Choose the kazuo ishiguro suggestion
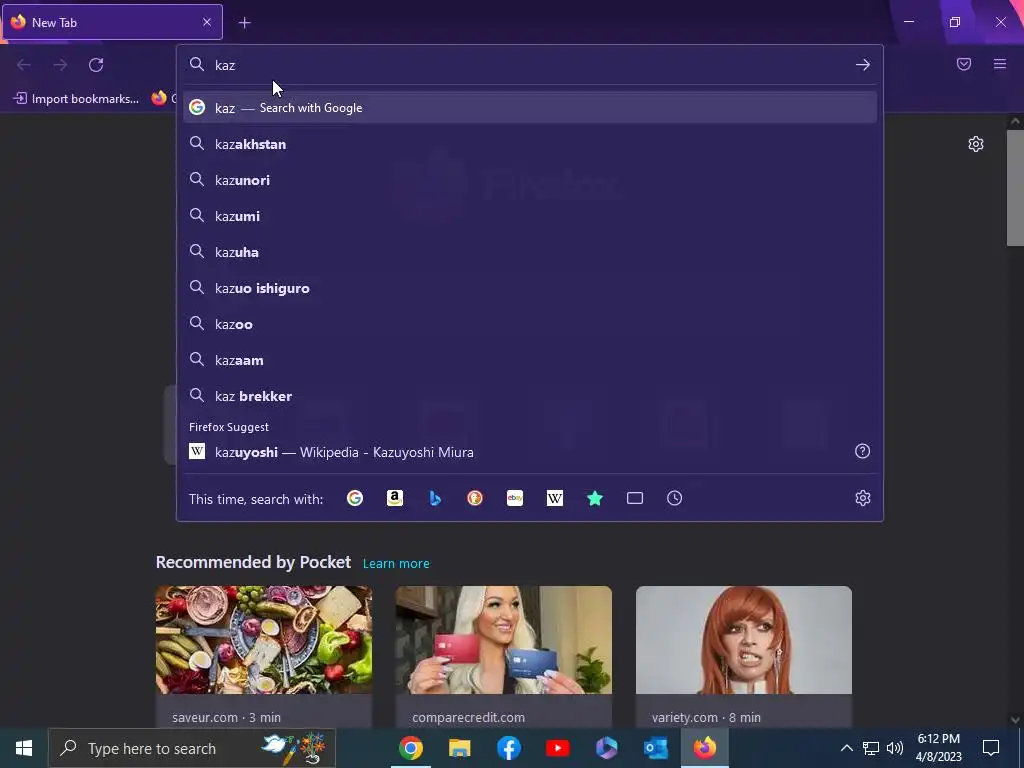The width and height of the screenshot is (1024, 768). (x=530, y=288)
